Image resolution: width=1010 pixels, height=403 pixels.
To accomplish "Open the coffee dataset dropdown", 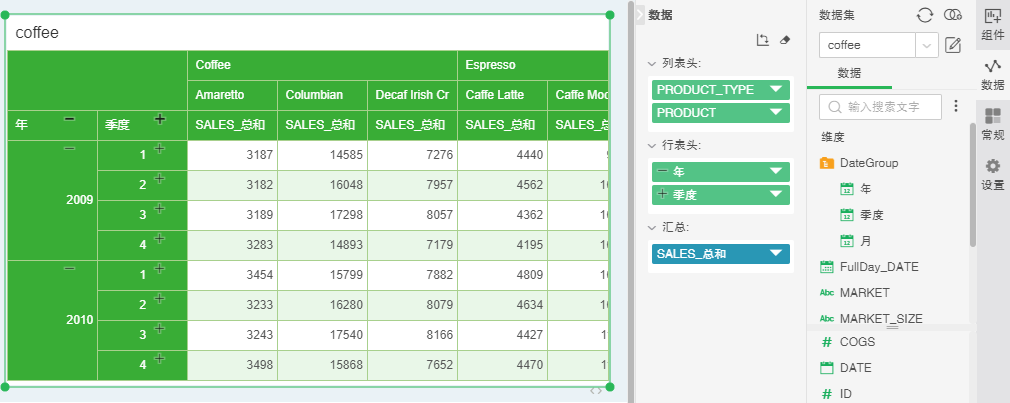I will coord(927,45).
